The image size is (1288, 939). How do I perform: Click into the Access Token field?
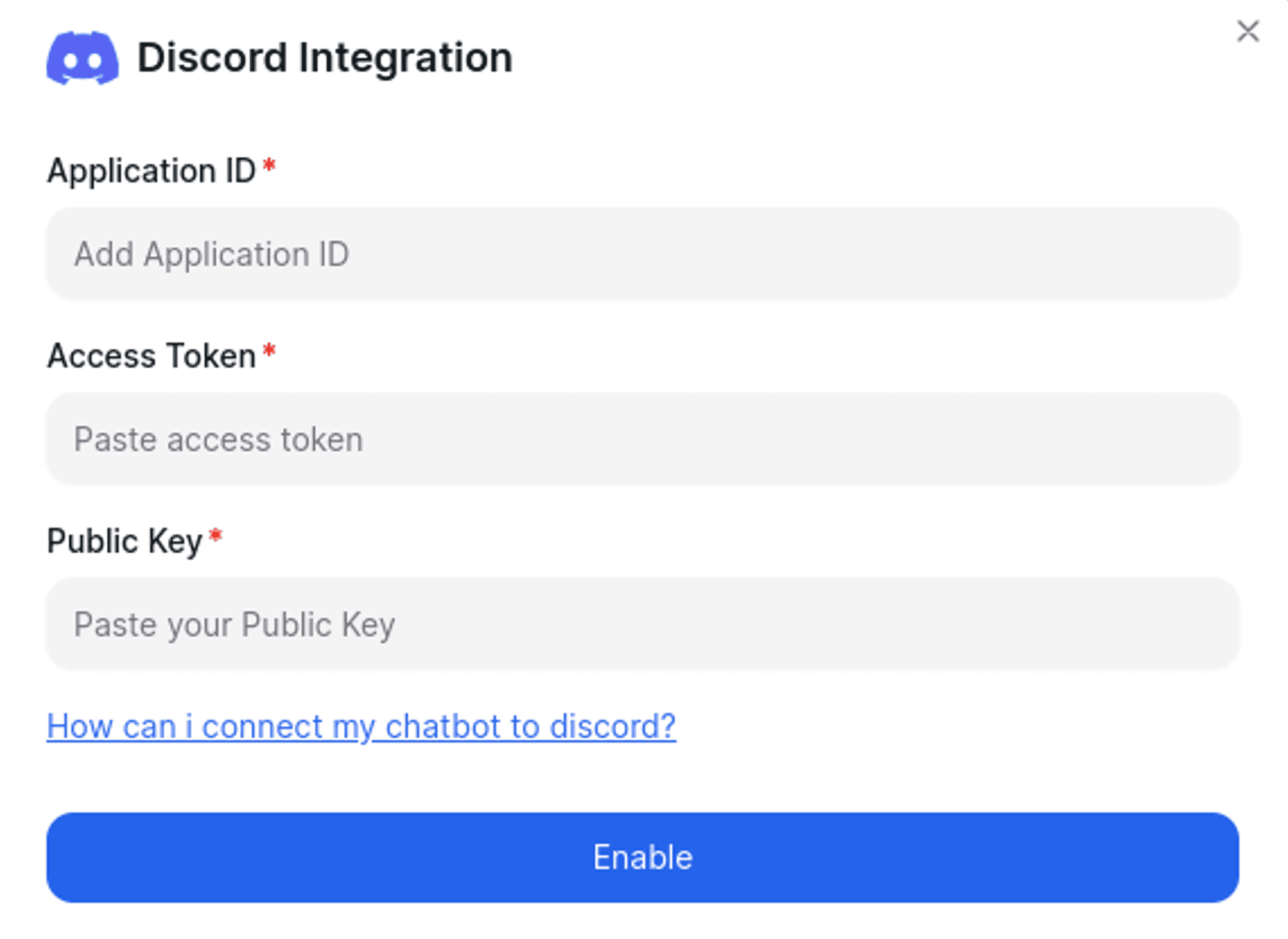(x=642, y=439)
